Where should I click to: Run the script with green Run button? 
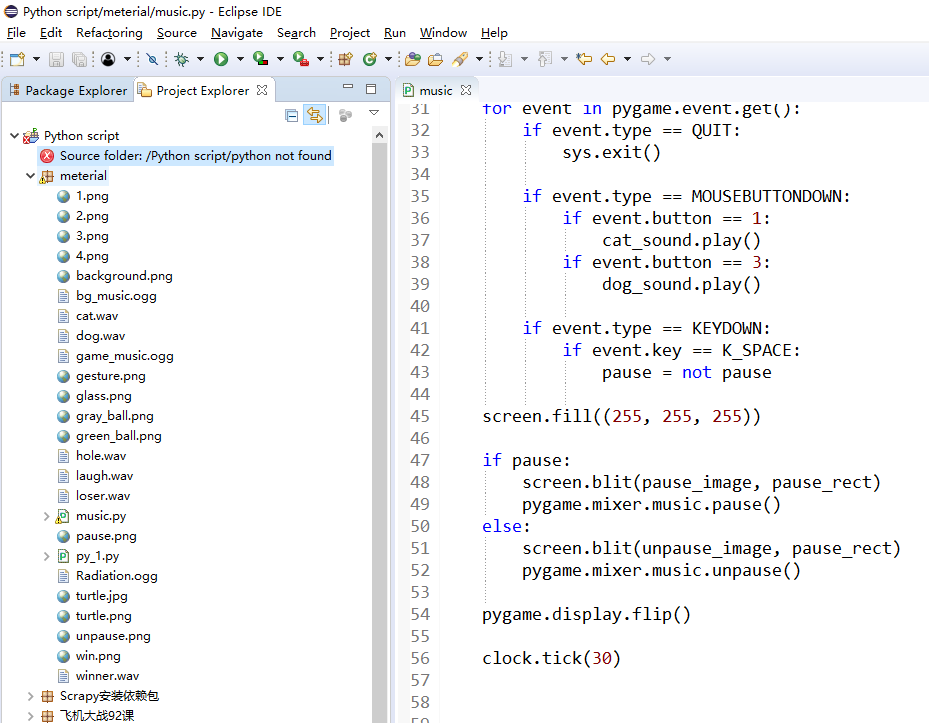click(221, 60)
